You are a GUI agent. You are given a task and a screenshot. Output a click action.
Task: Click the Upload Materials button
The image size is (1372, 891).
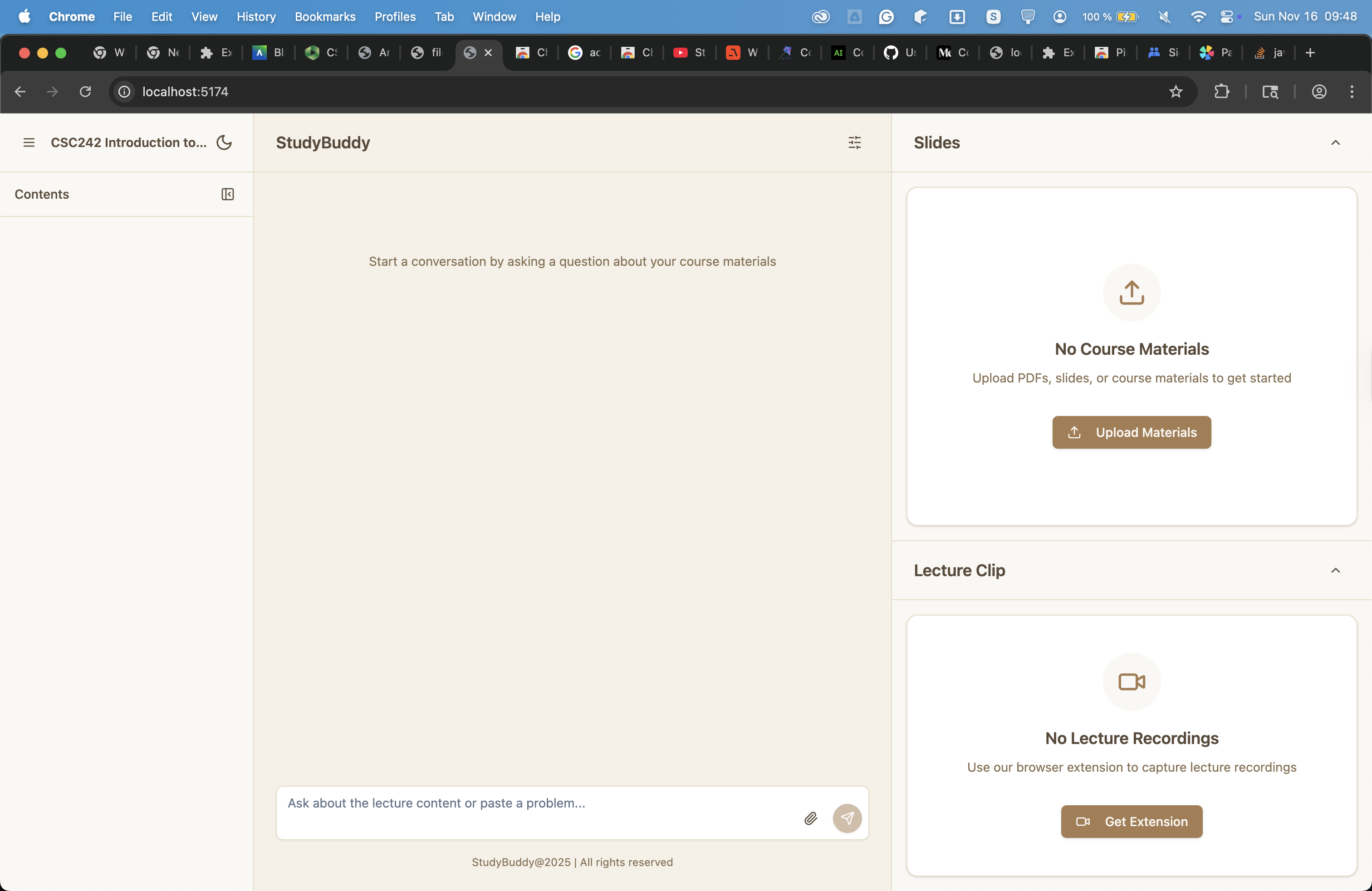point(1131,432)
